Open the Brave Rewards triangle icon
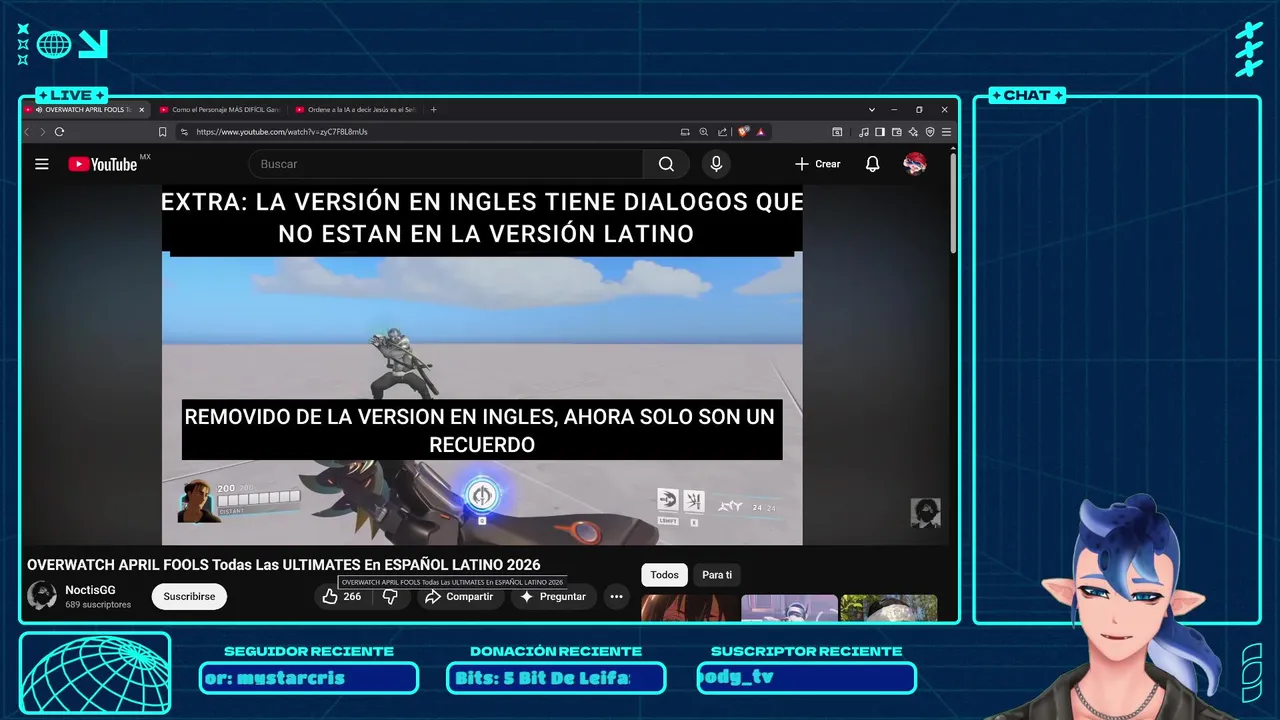The image size is (1280, 720). [761, 132]
